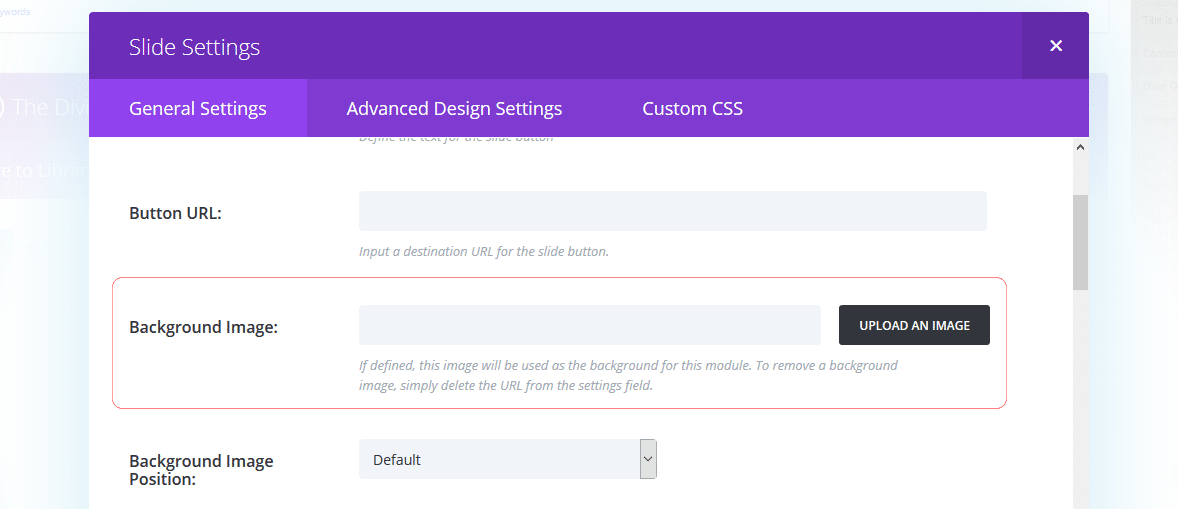Click the settings panel scrollbar thumb
The height and width of the screenshot is (509, 1178).
1080,242
